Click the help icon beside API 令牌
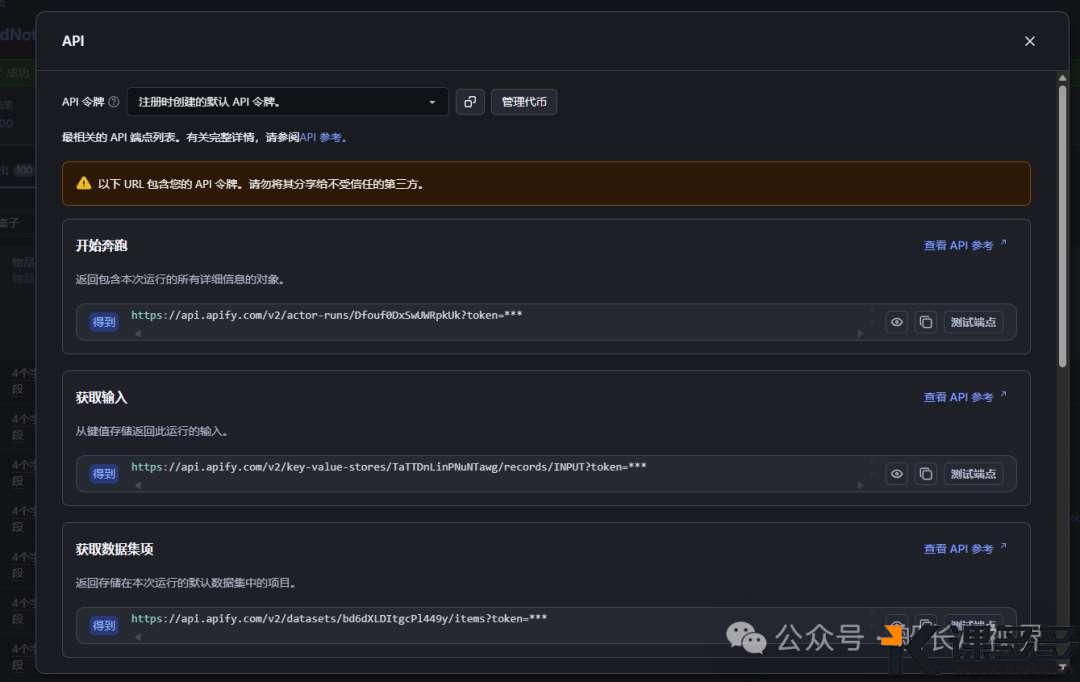 click(114, 102)
